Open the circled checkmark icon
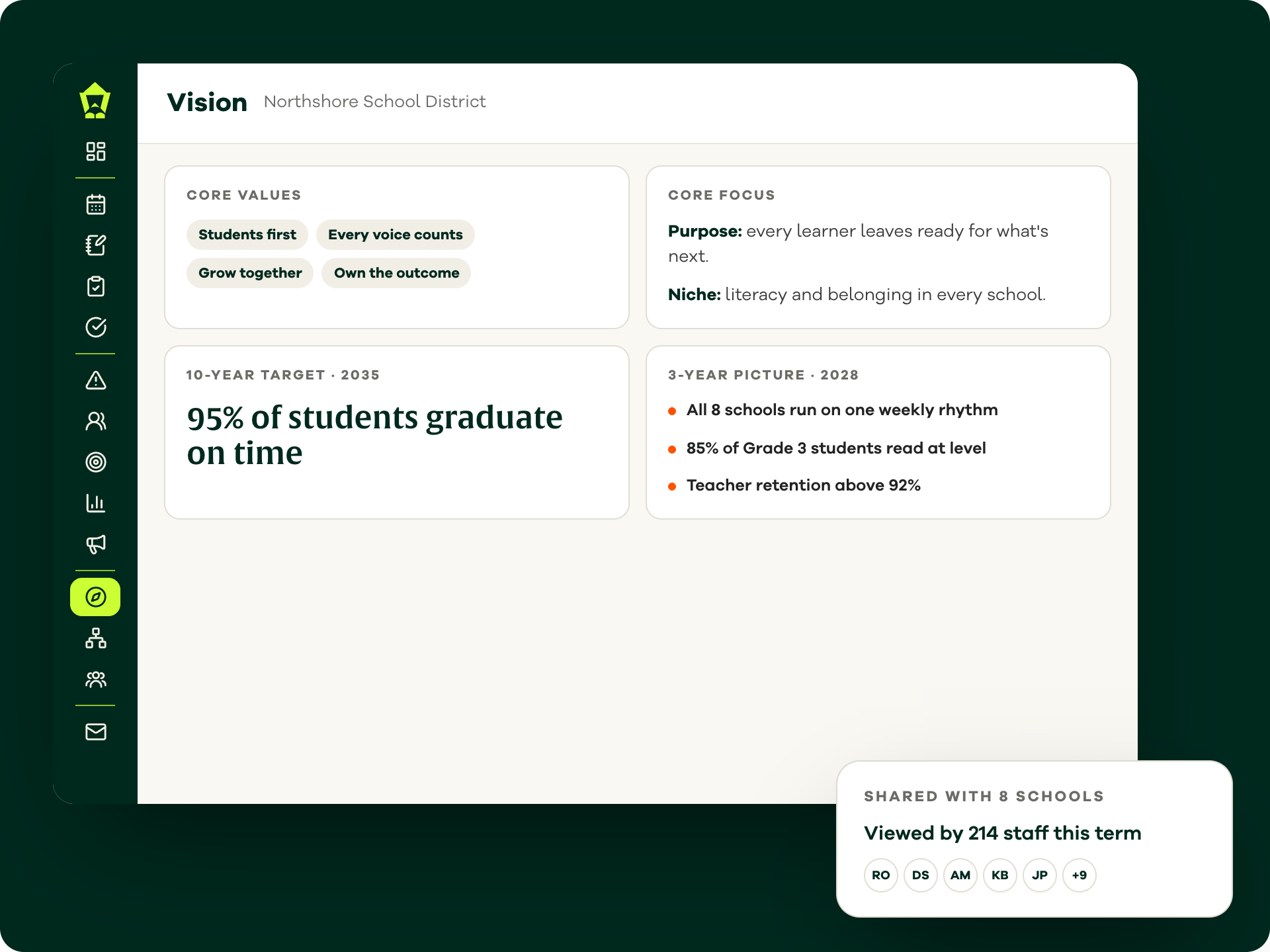1270x952 pixels. [x=96, y=327]
